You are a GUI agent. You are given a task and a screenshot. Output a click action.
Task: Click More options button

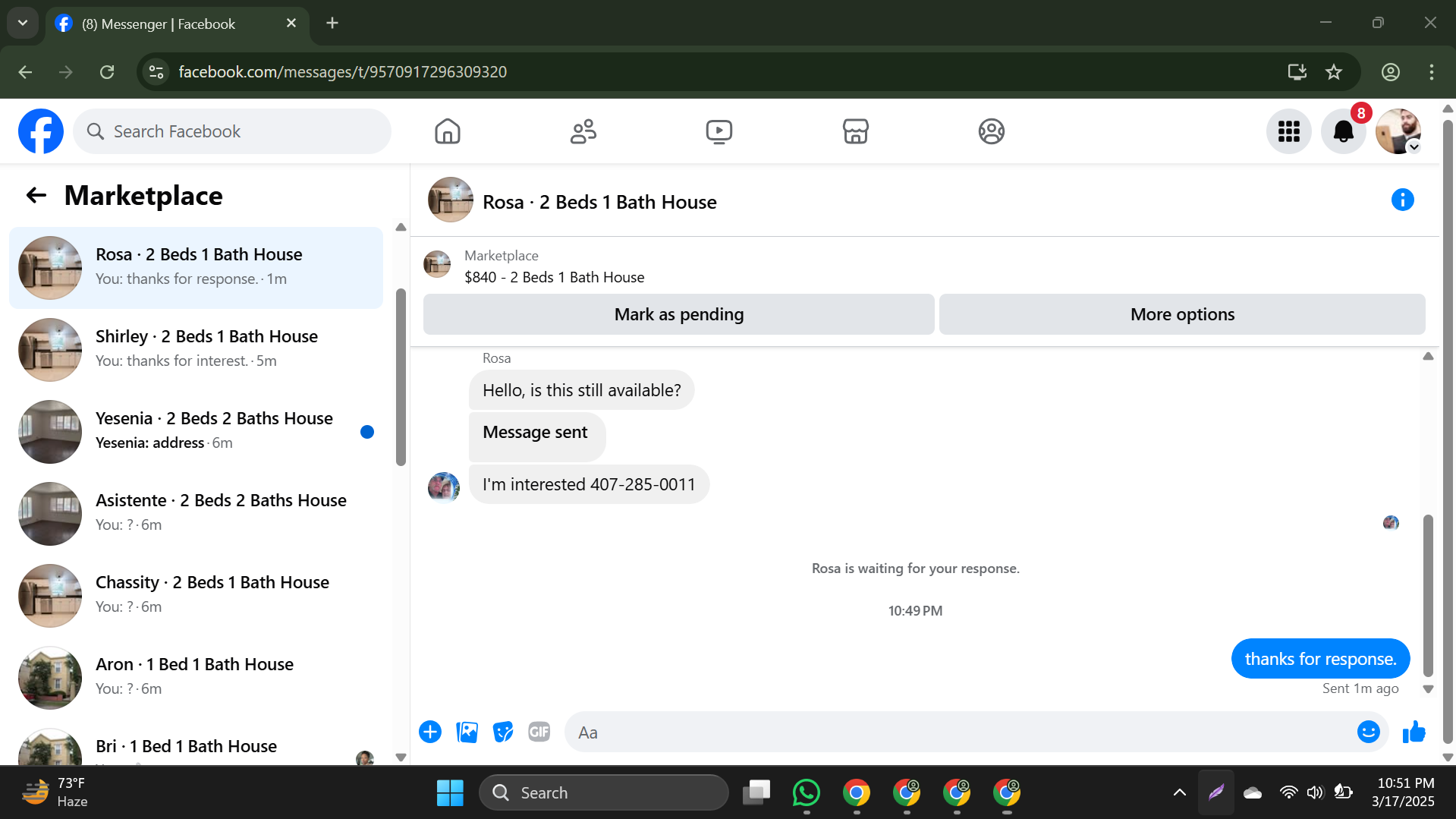click(x=1182, y=314)
